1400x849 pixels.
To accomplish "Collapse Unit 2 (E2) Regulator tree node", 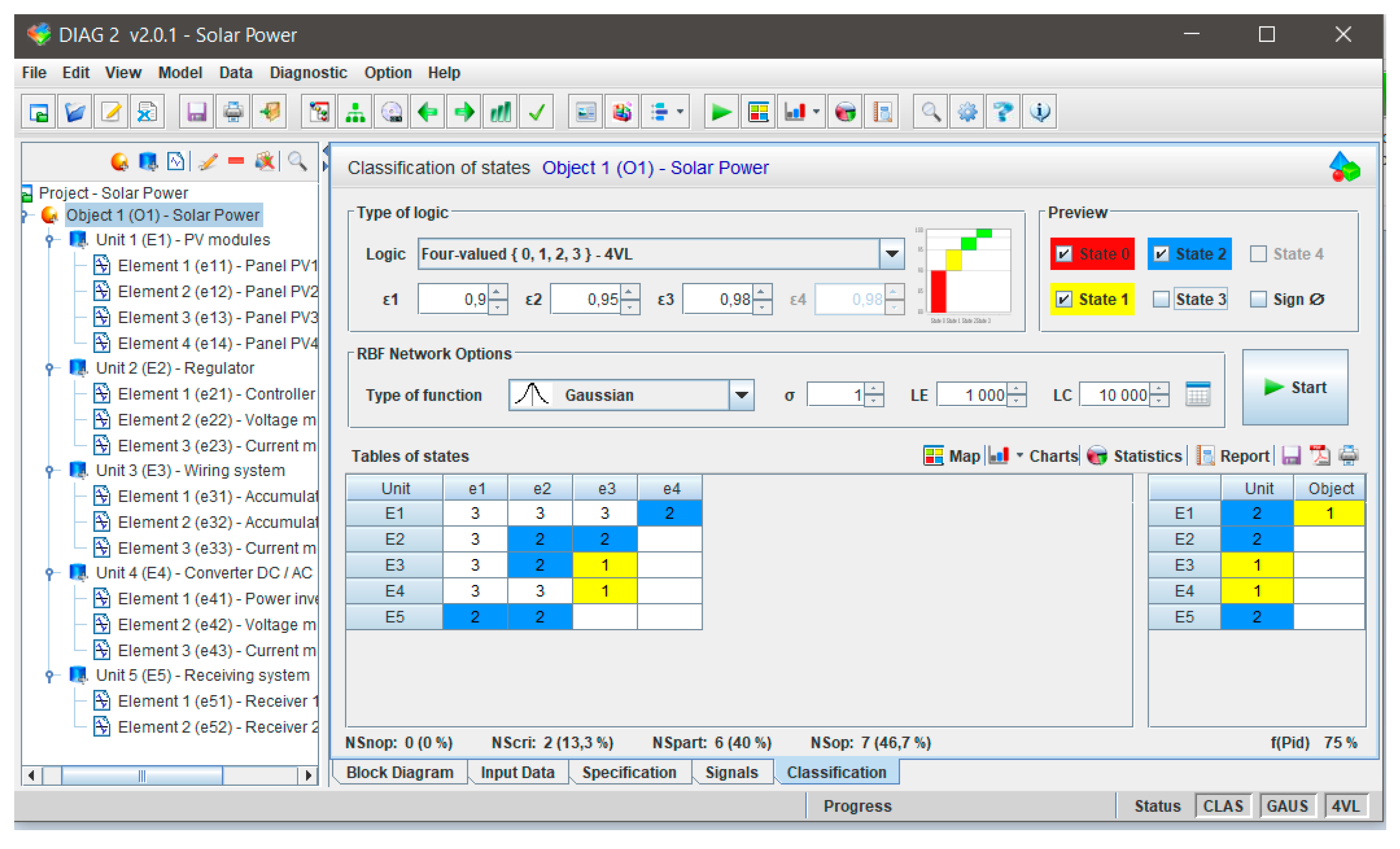I will point(49,368).
